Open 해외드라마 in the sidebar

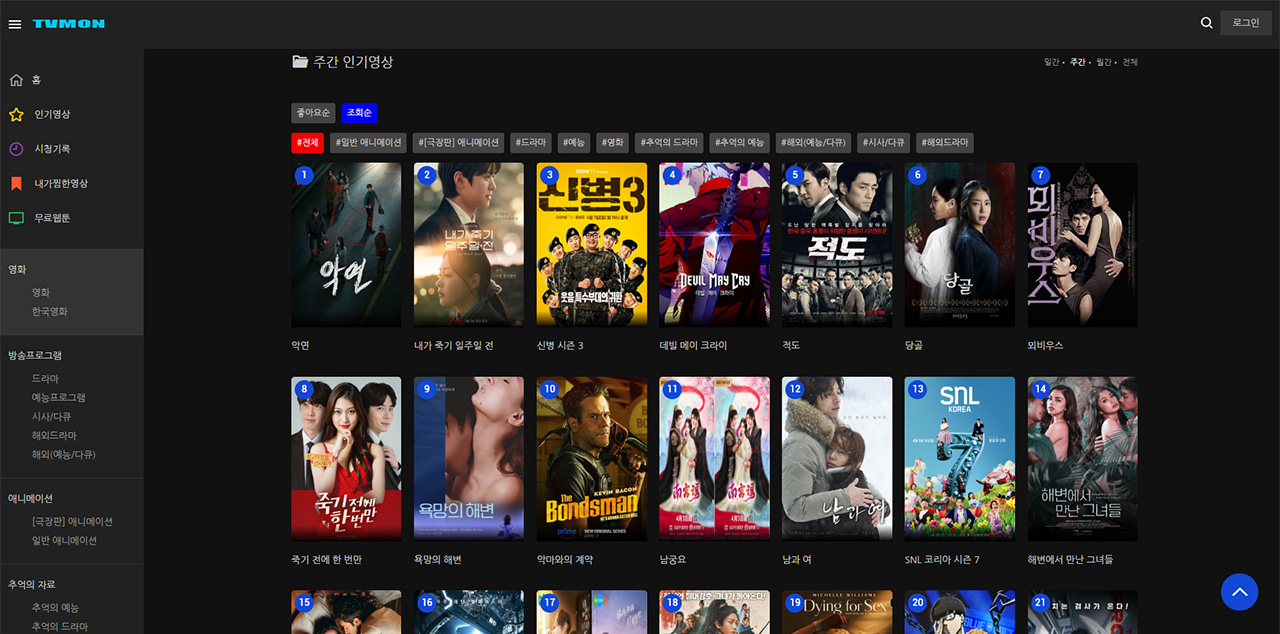point(54,436)
